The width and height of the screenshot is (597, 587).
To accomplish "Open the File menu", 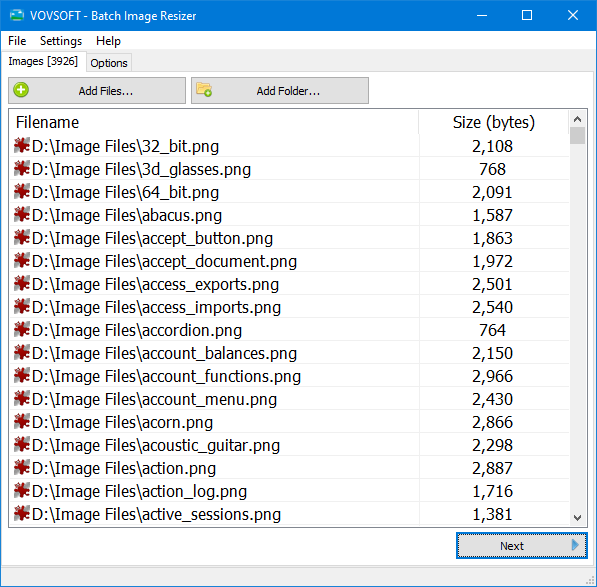I will pos(17,41).
